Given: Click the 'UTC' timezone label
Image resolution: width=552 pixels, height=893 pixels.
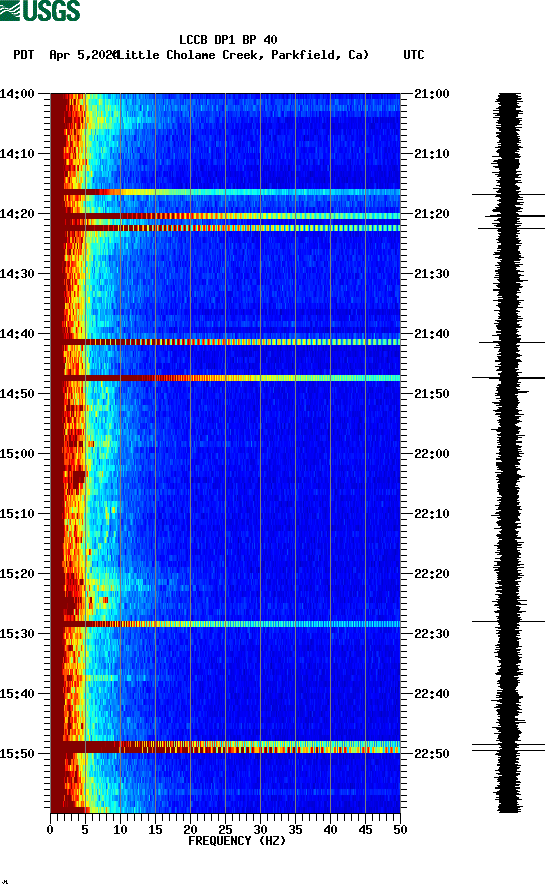Looking at the screenshot, I should click(414, 55).
